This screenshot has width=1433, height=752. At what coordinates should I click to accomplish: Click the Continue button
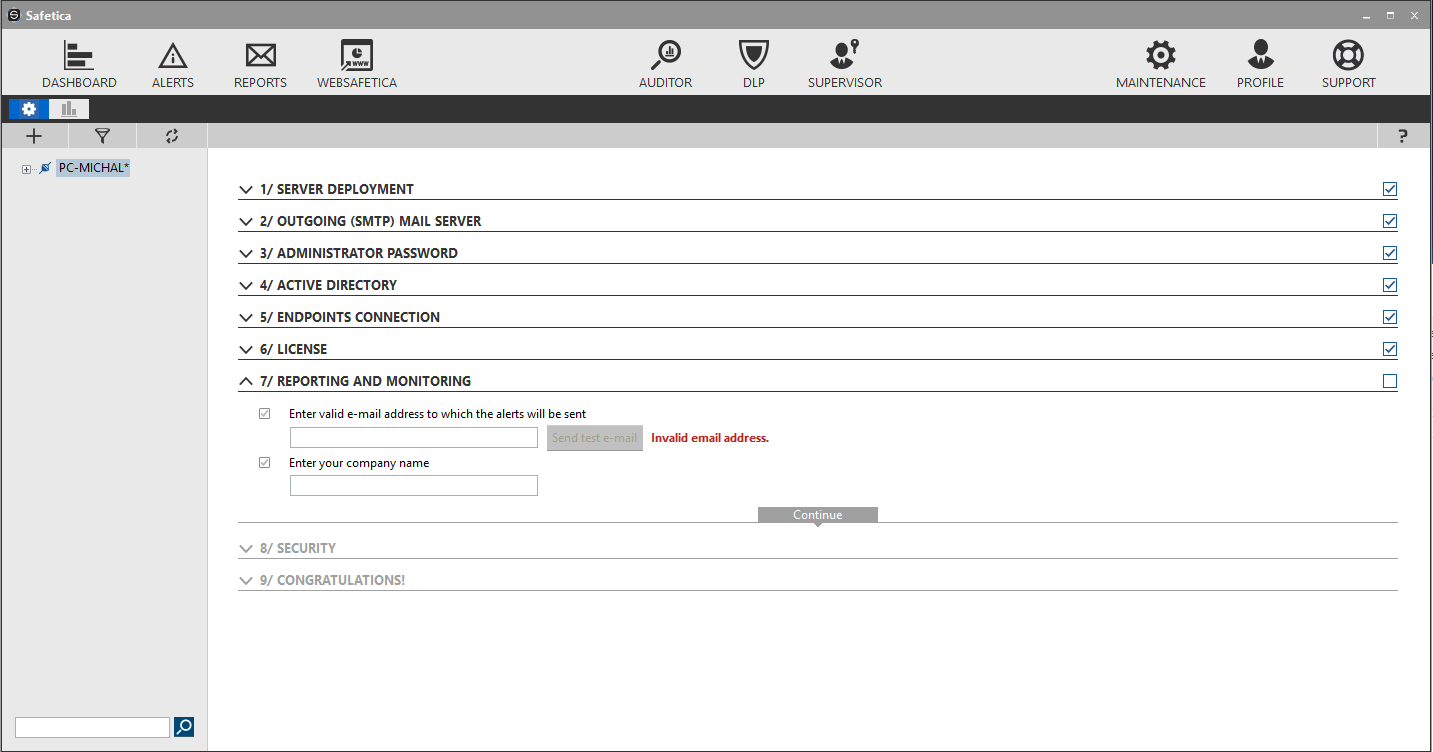tap(817, 514)
